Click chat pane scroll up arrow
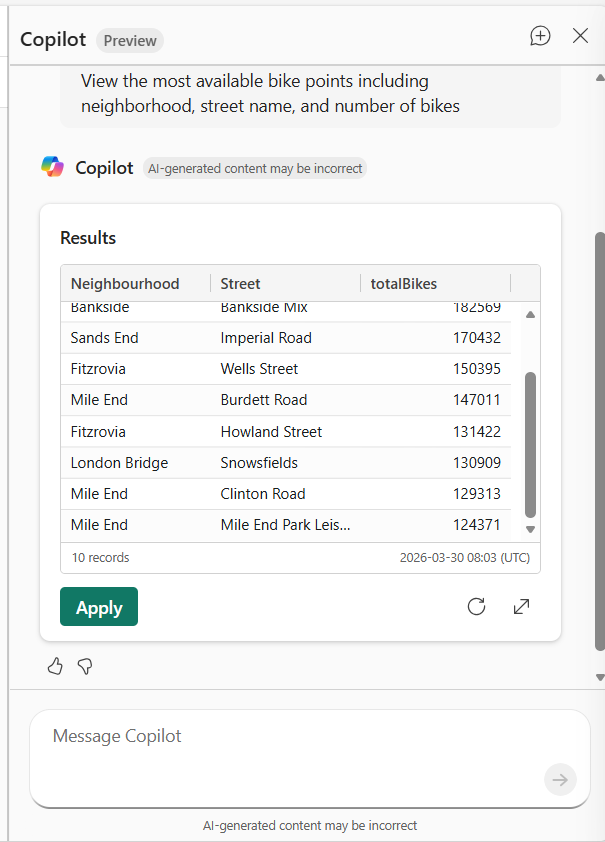 click(x=600, y=78)
